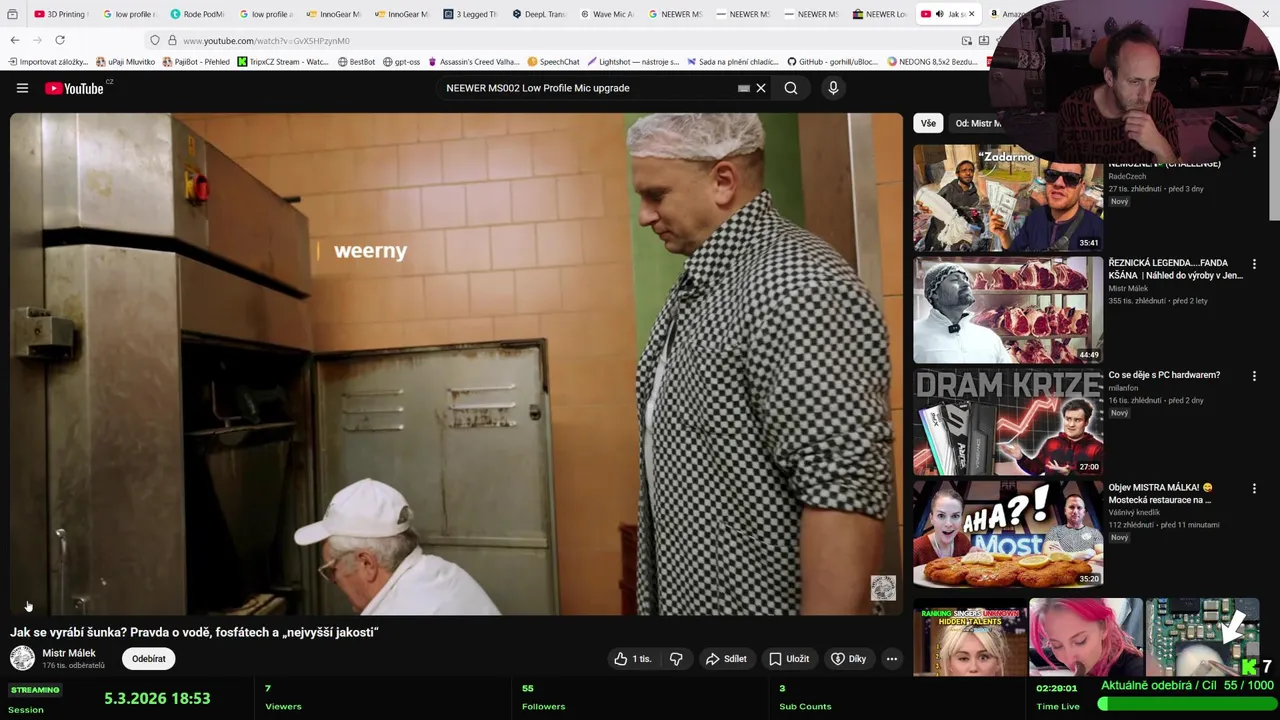Open the ŘEZNICKÁ LEGENDA meat thumbnail

[1008, 310]
